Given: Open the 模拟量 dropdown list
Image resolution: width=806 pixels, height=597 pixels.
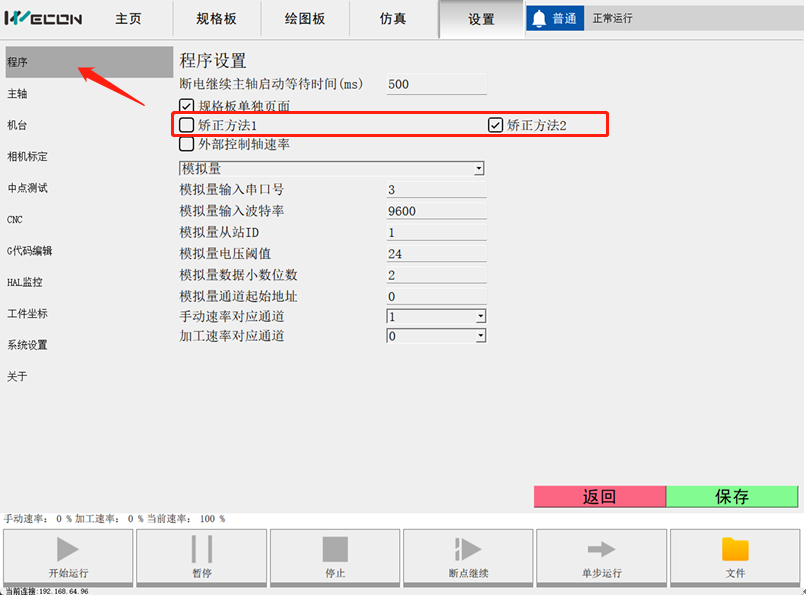Looking at the screenshot, I should 332,168.
